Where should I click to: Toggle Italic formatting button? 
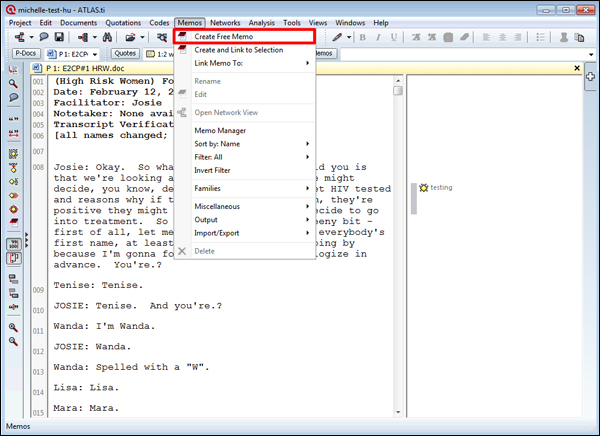click(379, 37)
